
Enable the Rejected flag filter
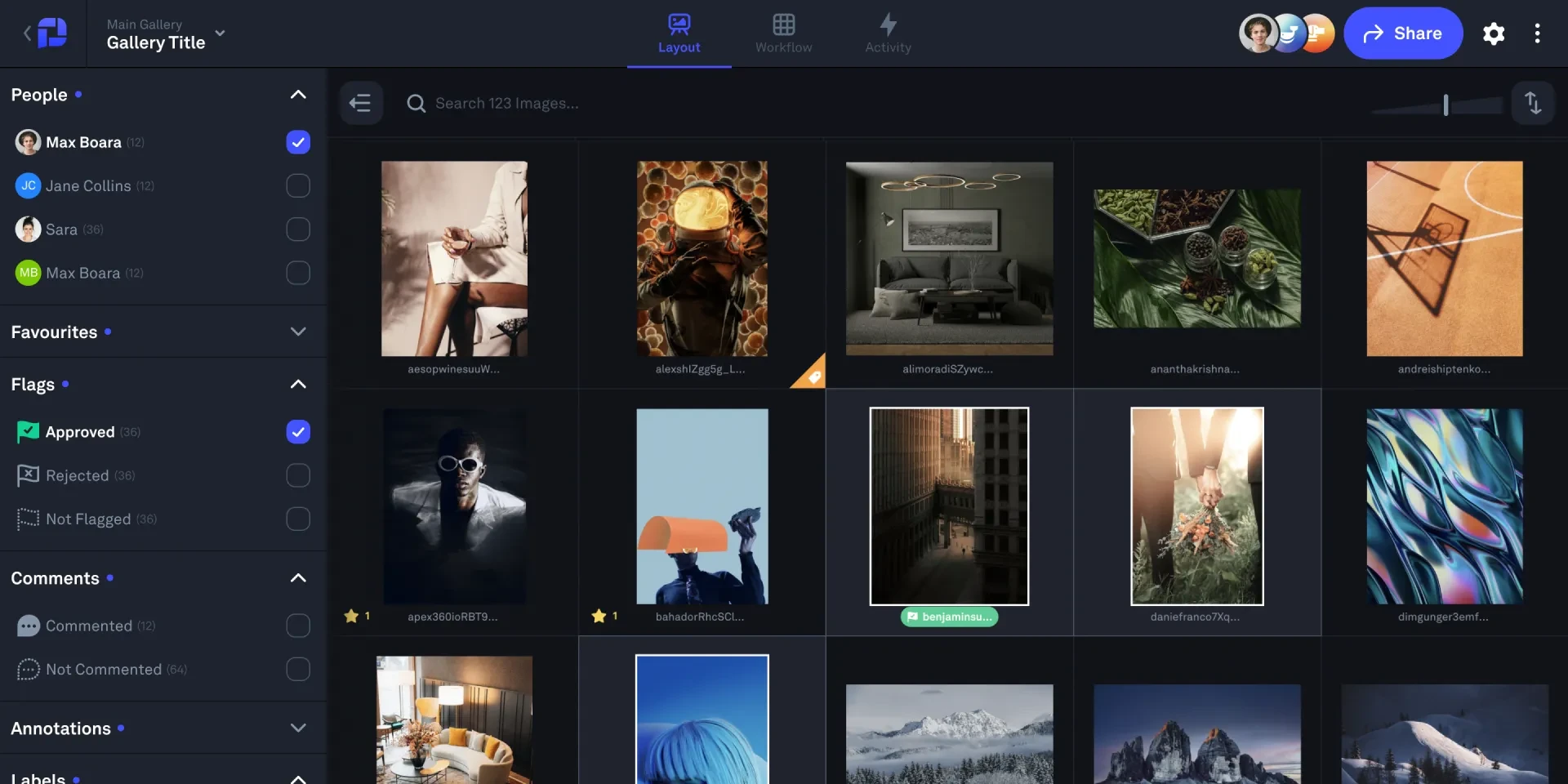tap(298, 475)
